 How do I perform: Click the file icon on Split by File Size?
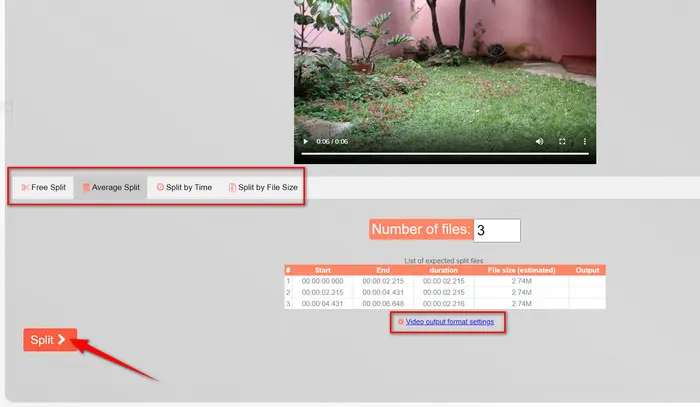tap(232, 187)
